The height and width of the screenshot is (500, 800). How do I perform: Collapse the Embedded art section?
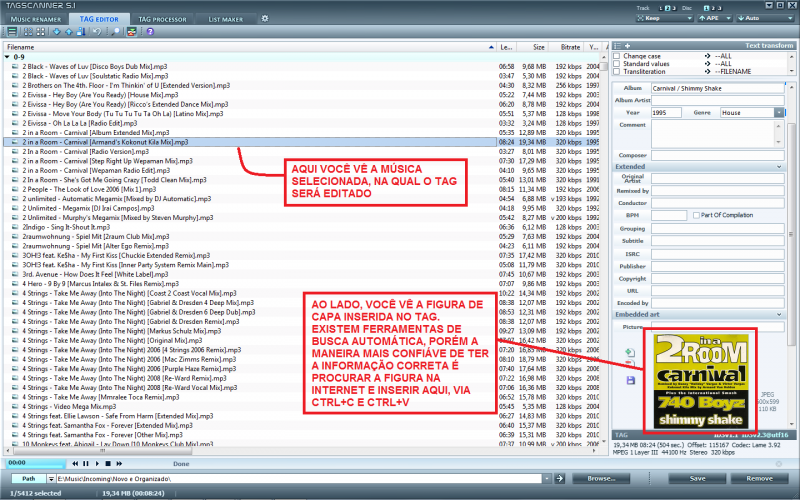[x=779, y=315]
